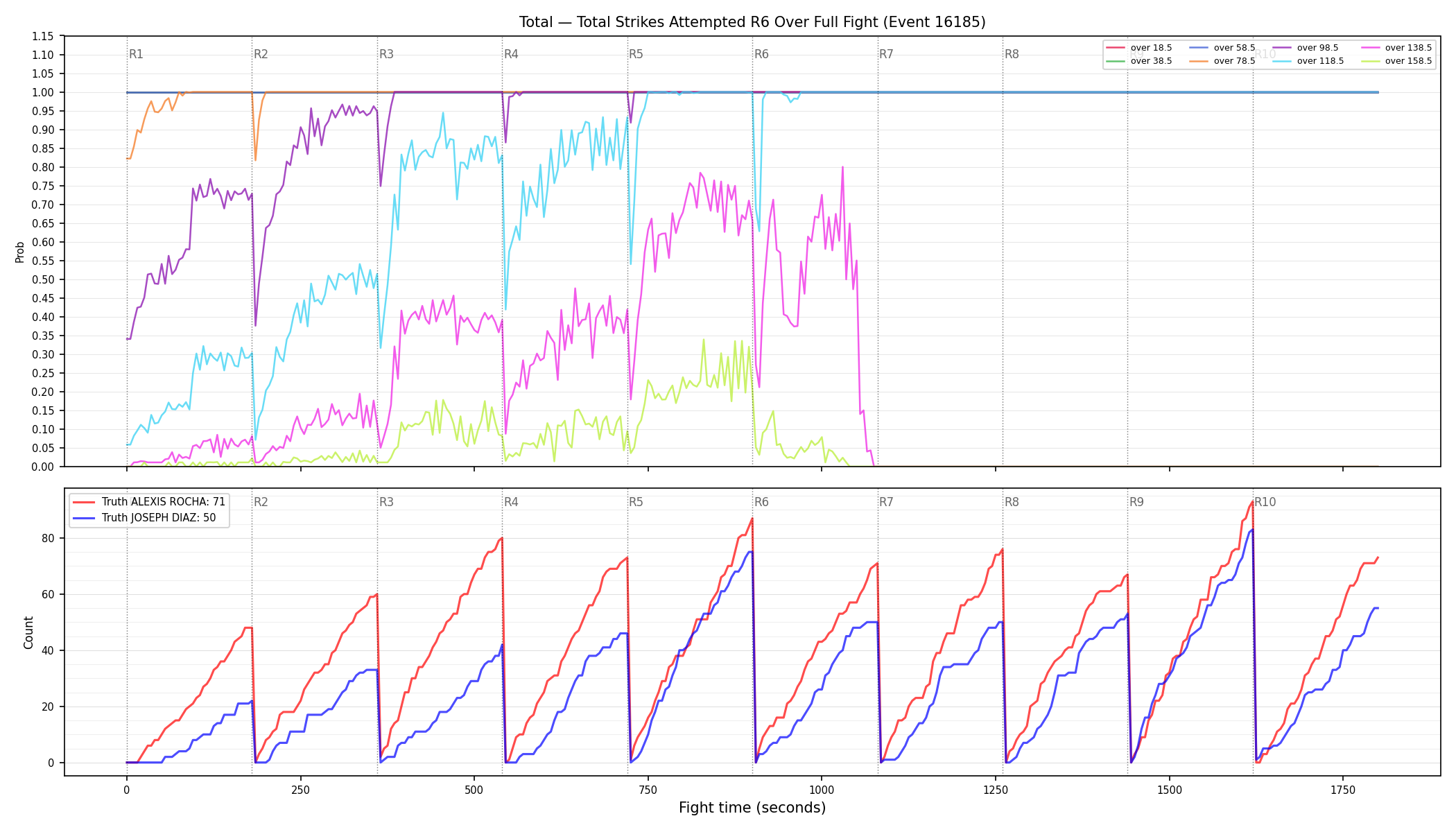Click the R8 round label in the count chart
1456x832 pixels.
click(1012, 502)
